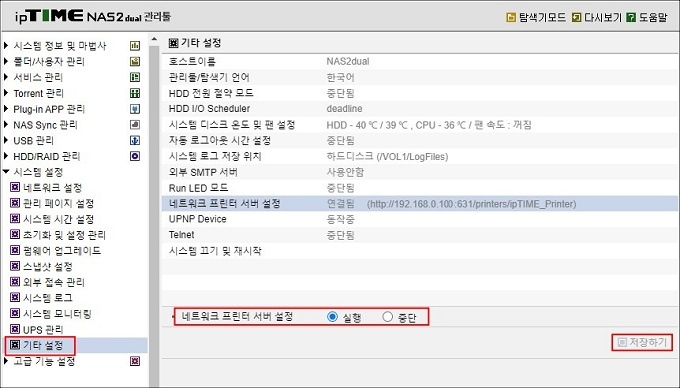Click the 외부 접속 관리 item icon
The height and width of the screenshot is (388, 680).
click(15, 282)
